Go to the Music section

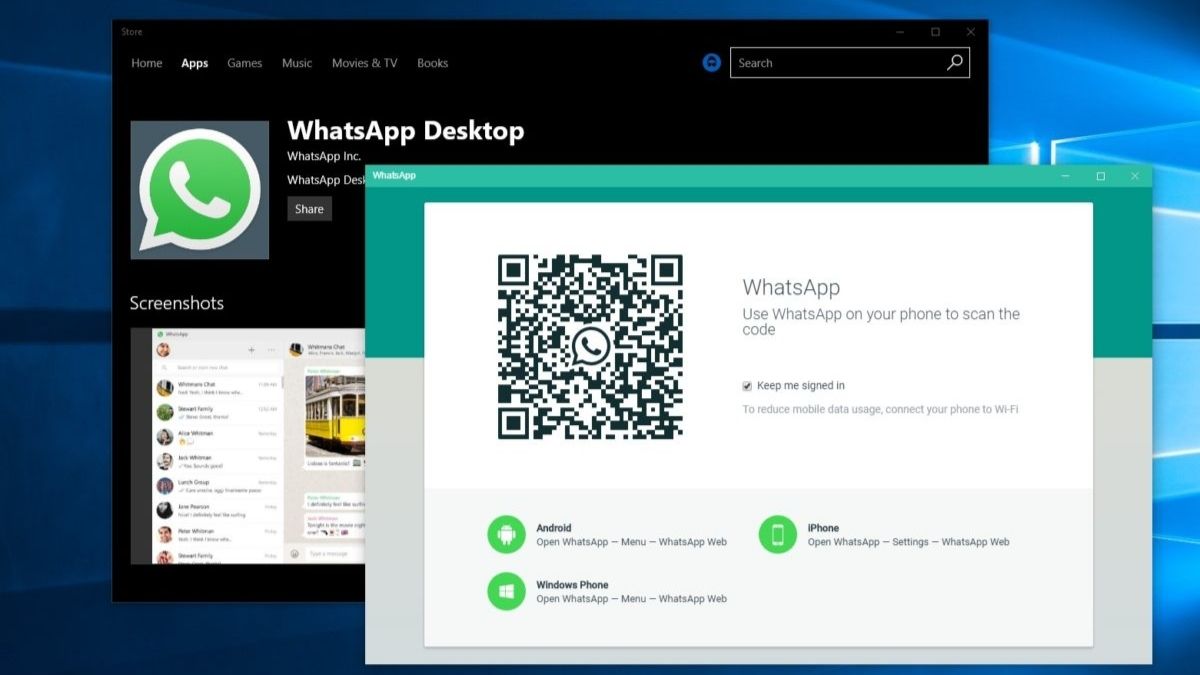click(x=296, y=63)
